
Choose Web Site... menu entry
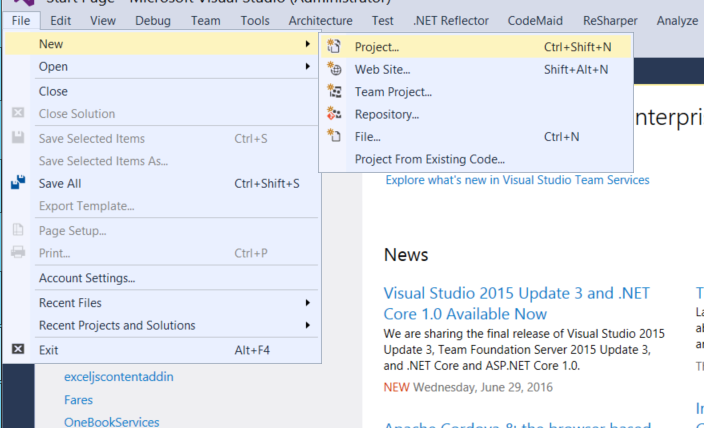pos(476,69)
